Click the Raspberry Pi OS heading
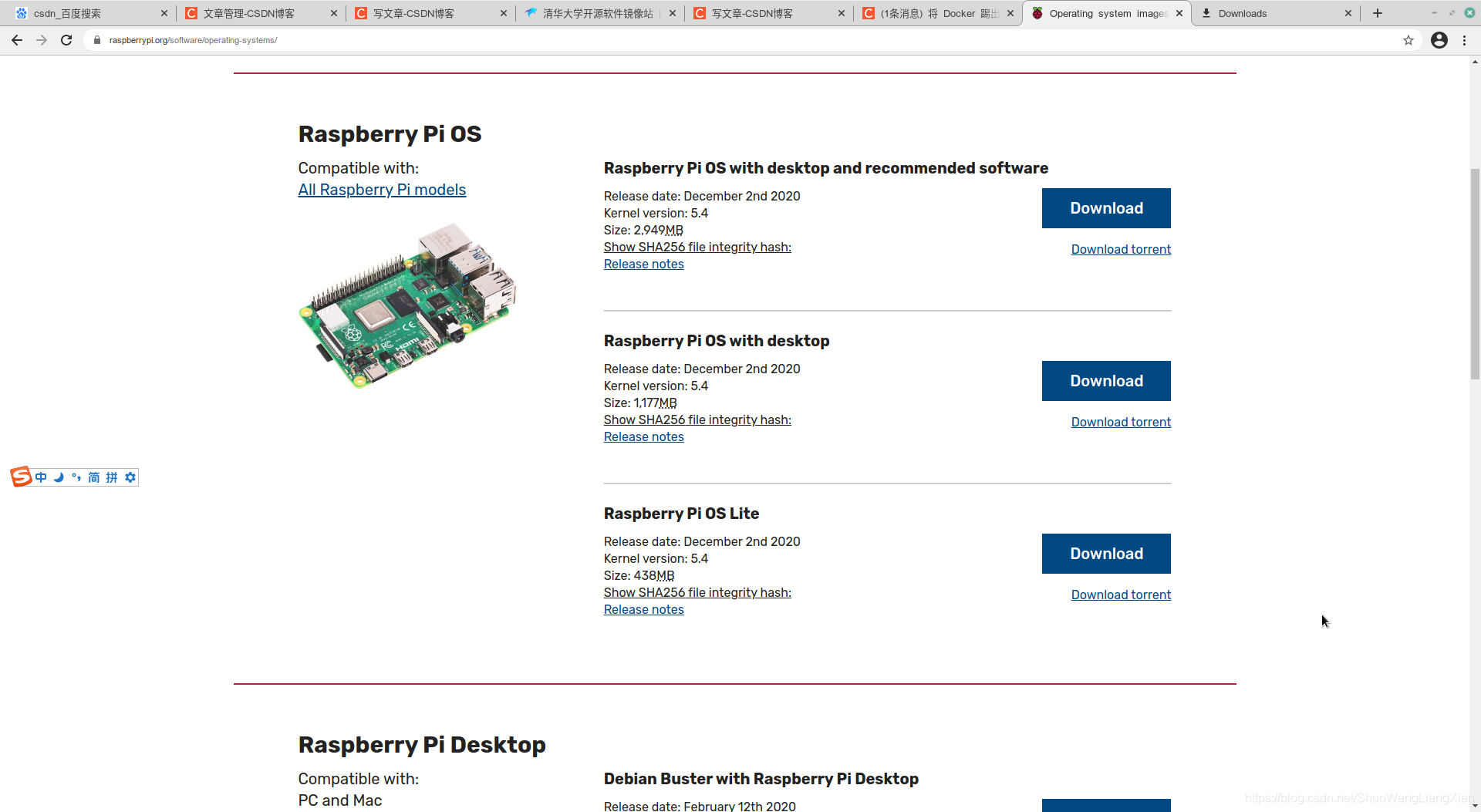Image resolution: width=1481 pixels, height=812 pixels. 390,133
